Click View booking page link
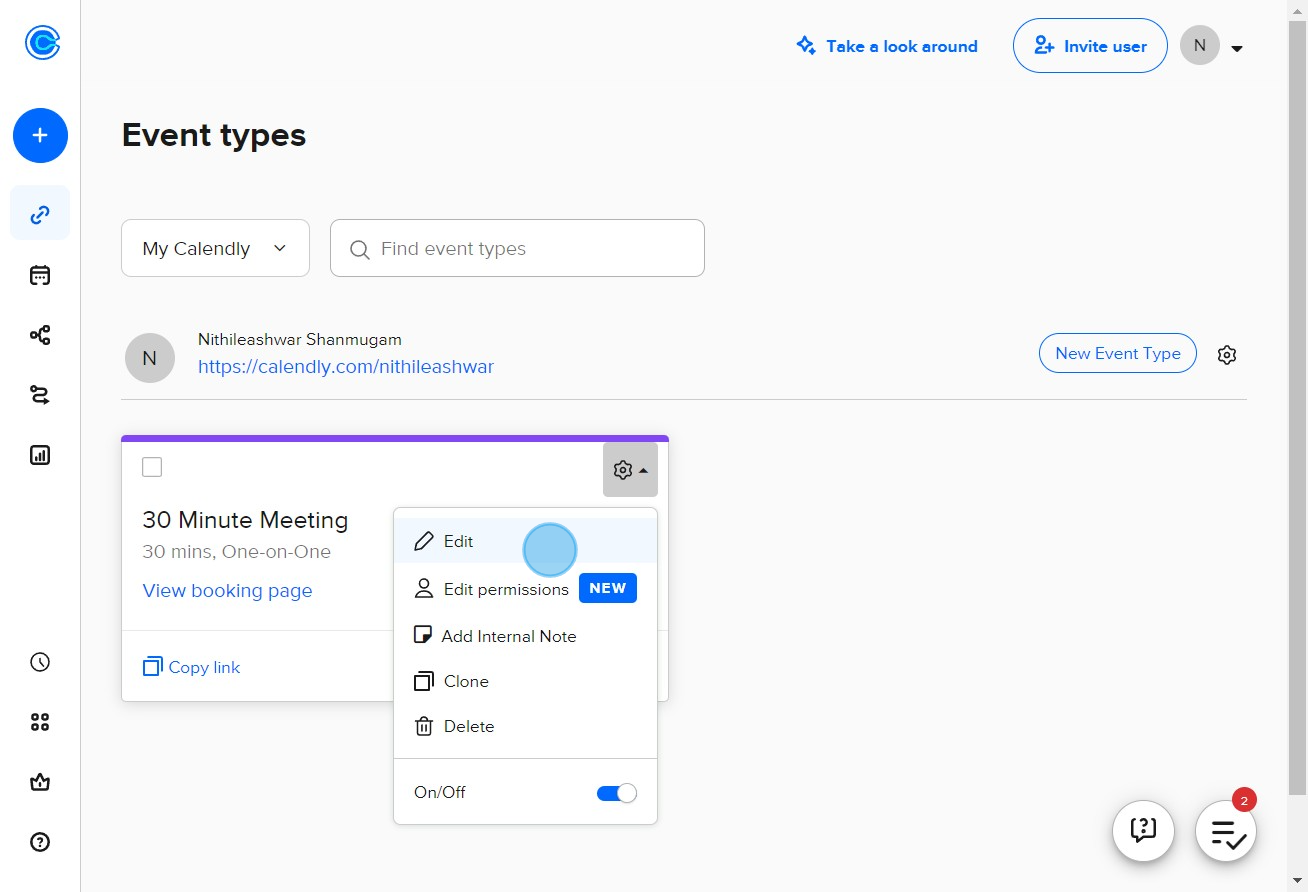Image resolution: width=1308 pixels, height=892 pixels. coord(228,590)
